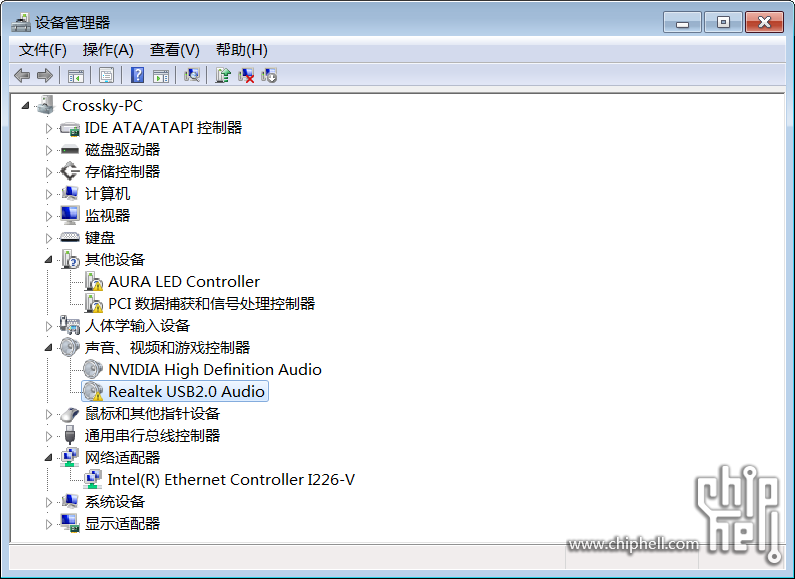Expand the 系统设备 node

point(49,502)
